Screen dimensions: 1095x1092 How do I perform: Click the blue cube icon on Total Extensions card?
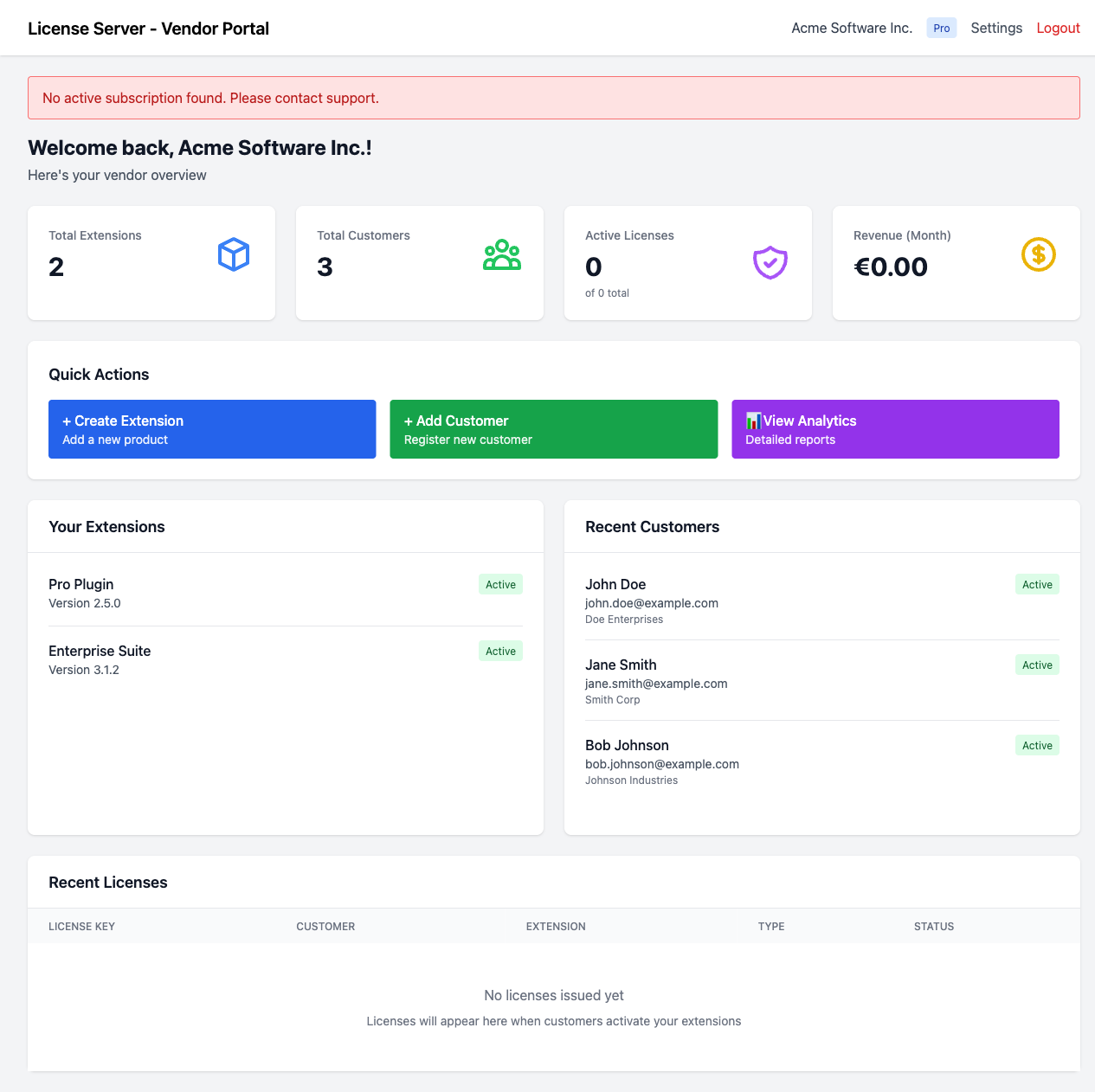coord(233,254)
